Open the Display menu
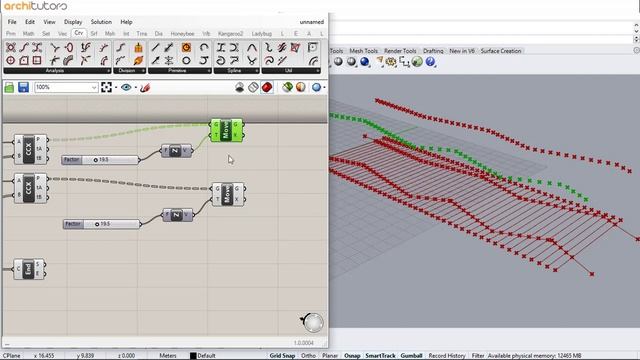Image resolution: width=640 pixels, height=360 pixels. coord(73,22)
